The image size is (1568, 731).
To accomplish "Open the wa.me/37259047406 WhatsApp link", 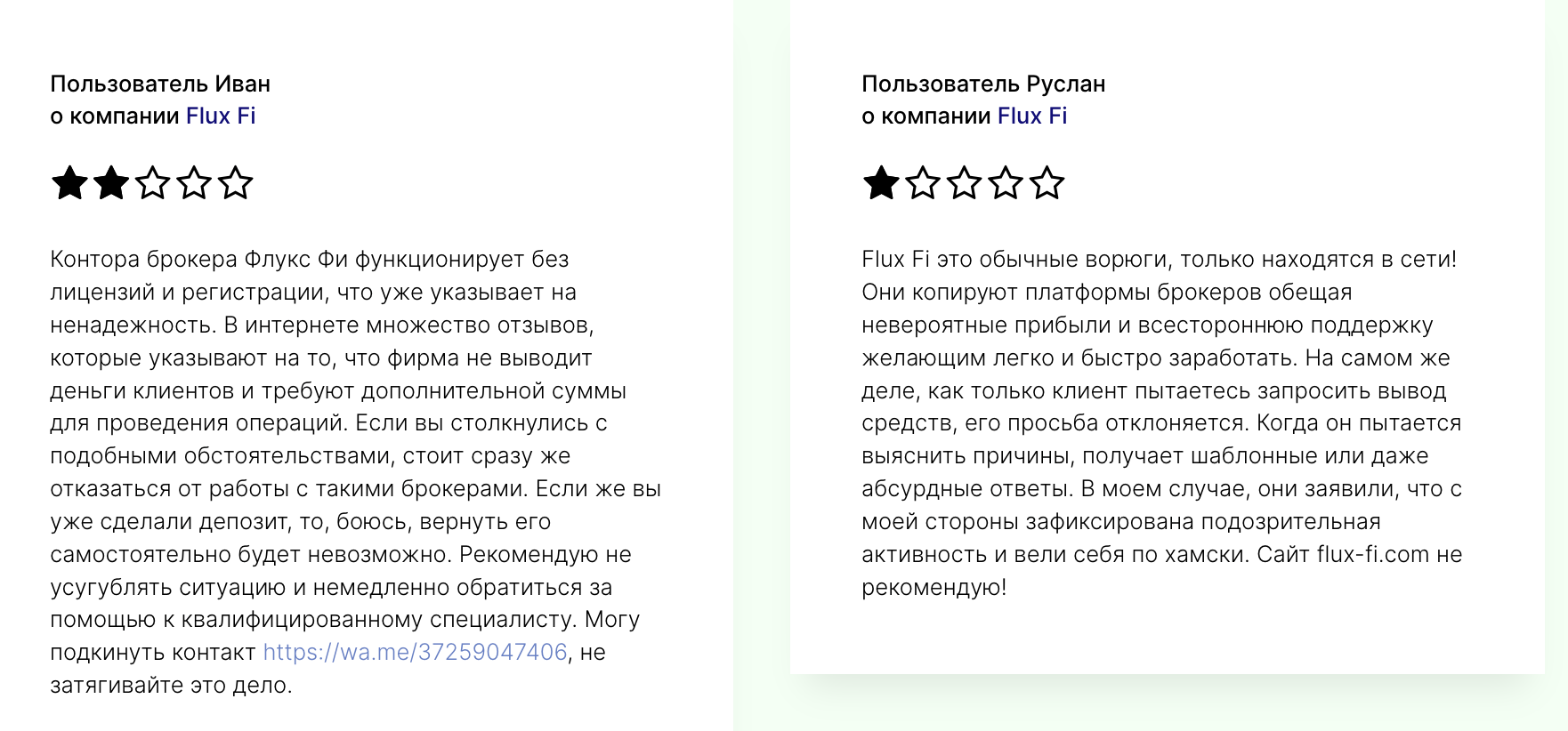I will click(415, 652).
